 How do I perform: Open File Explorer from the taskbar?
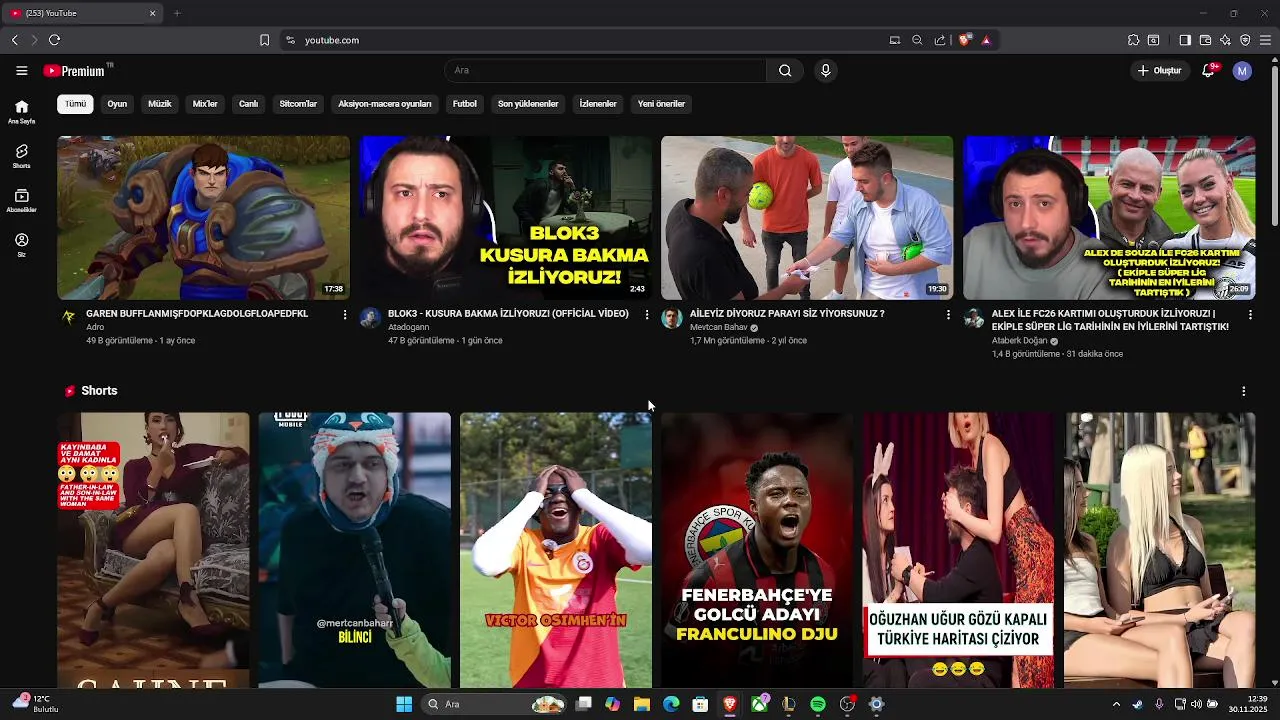(642, 704)
